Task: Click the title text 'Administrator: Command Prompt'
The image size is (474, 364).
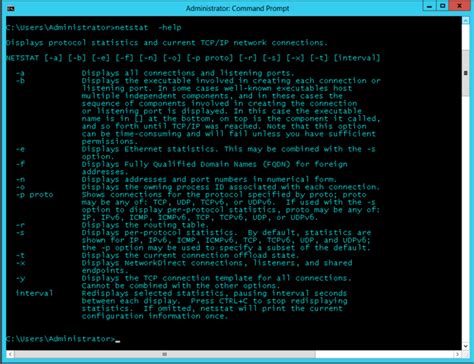Action: 237,8
